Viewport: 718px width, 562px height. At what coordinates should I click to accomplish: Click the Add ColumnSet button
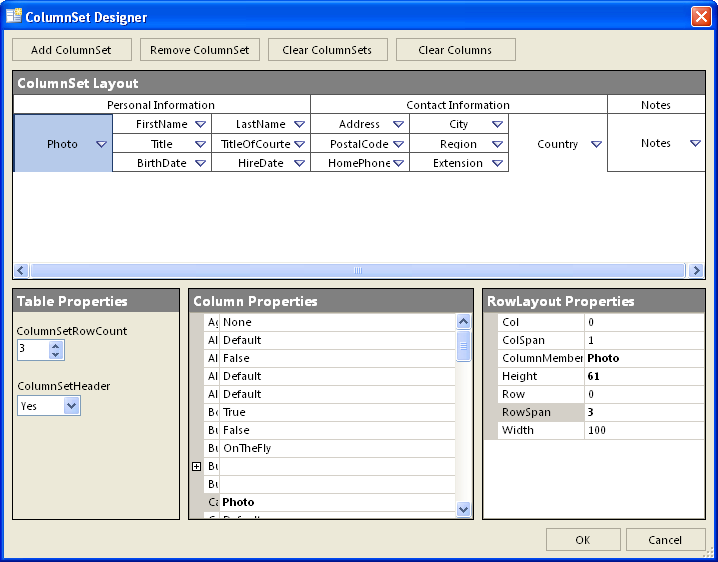click(x=71, y=49)
